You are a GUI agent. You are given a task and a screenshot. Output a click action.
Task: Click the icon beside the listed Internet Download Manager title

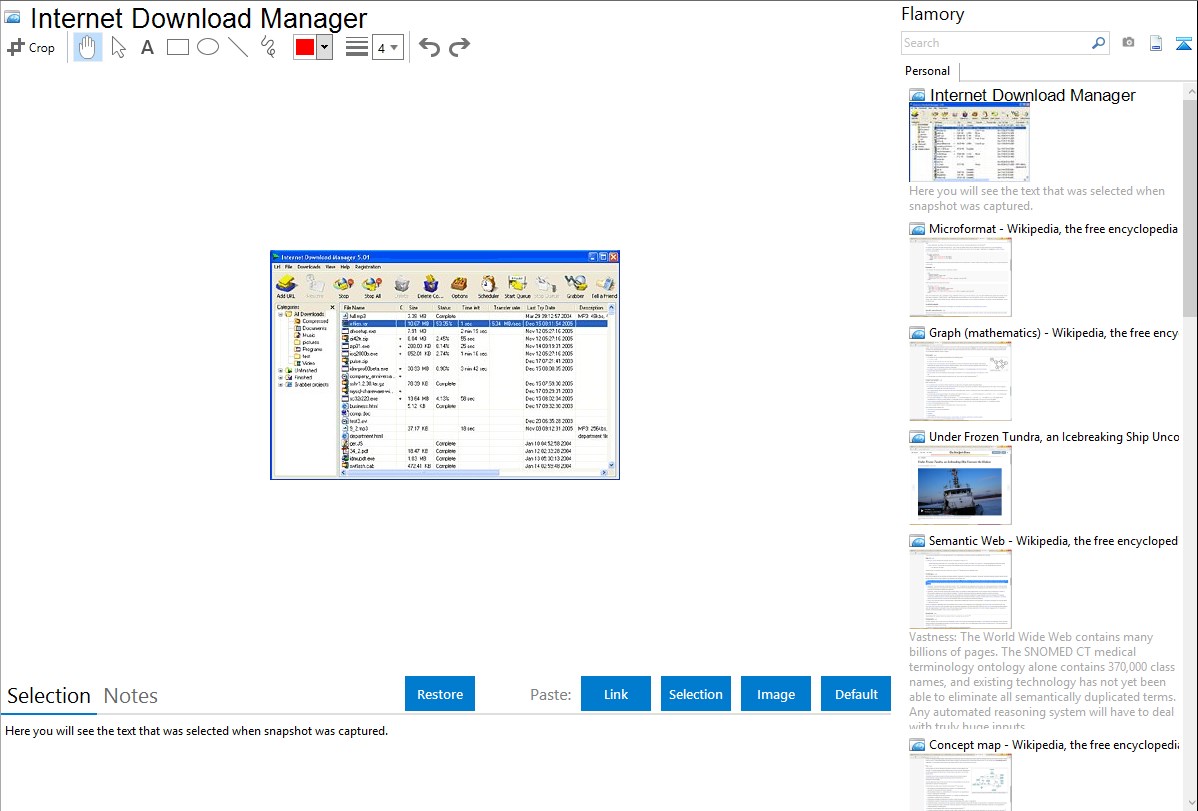[x=917, y=96]
